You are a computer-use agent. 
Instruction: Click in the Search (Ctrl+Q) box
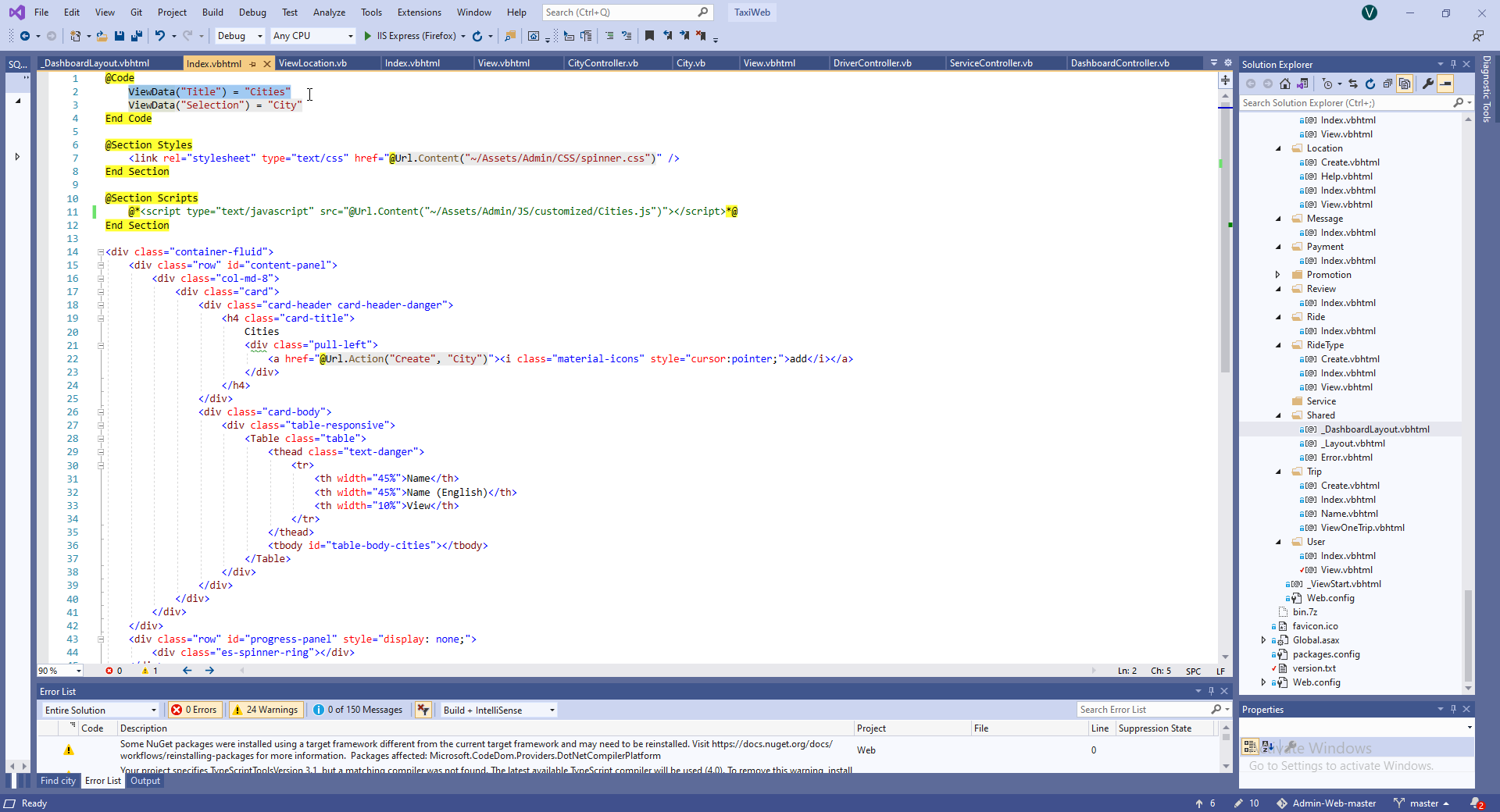[x=627, y=12]
